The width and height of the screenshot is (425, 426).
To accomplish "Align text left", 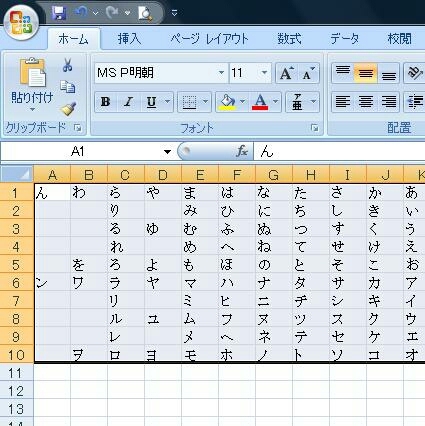I will 343,102.
